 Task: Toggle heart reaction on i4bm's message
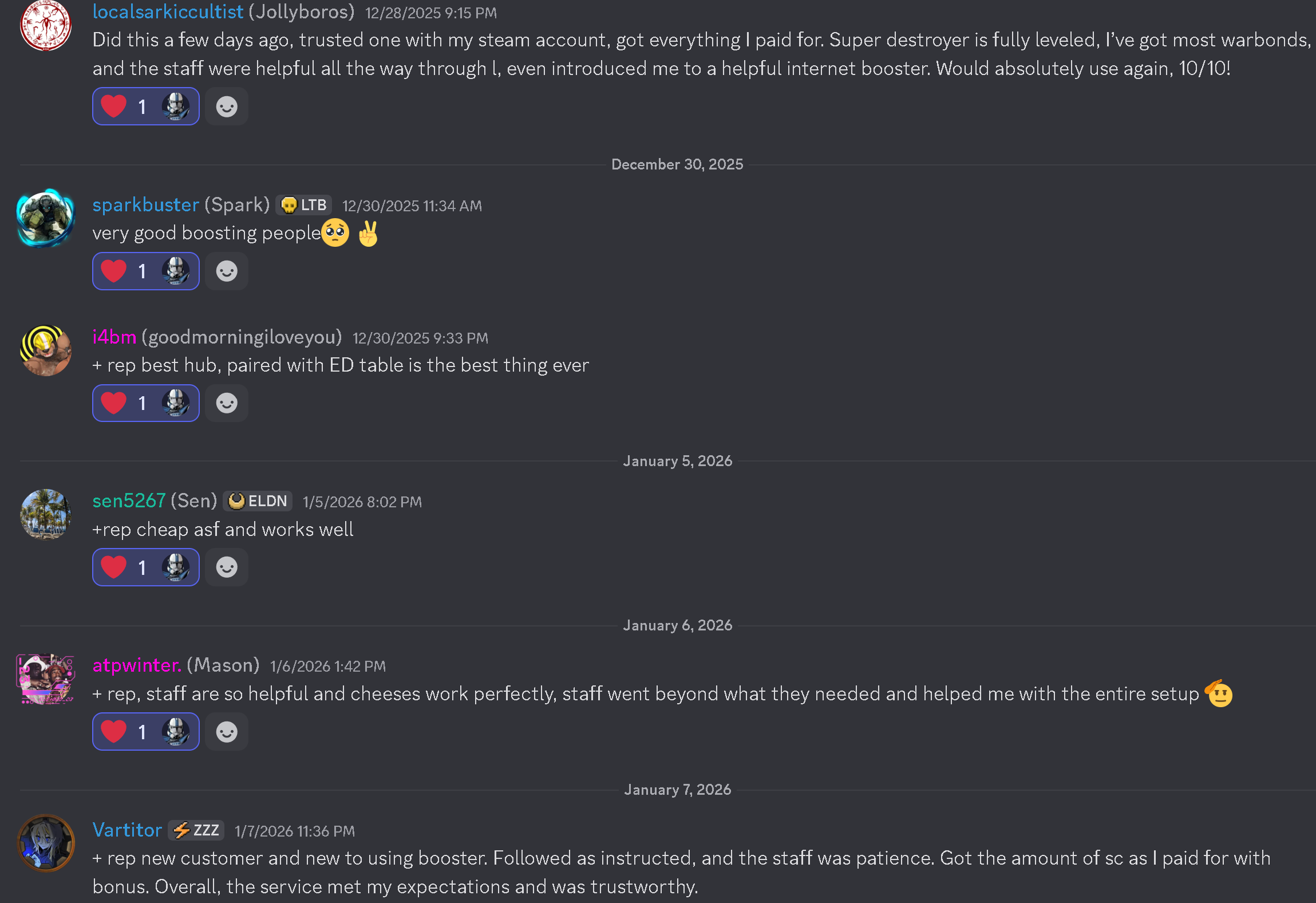(145, 403)
